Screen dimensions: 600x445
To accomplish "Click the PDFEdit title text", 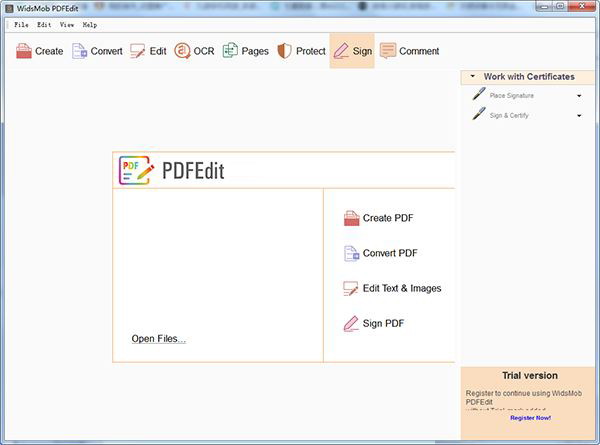I will click(x=193, y=171).
